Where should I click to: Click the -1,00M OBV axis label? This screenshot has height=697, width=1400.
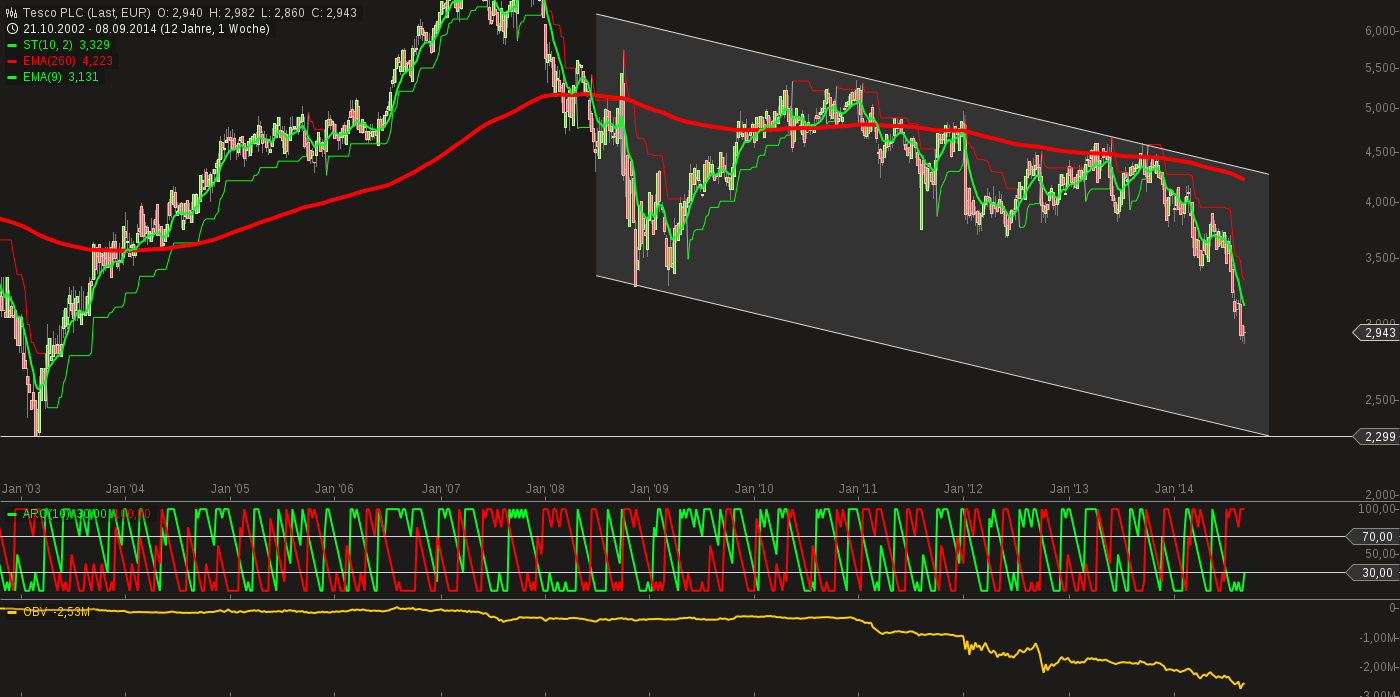point(1379,638)
